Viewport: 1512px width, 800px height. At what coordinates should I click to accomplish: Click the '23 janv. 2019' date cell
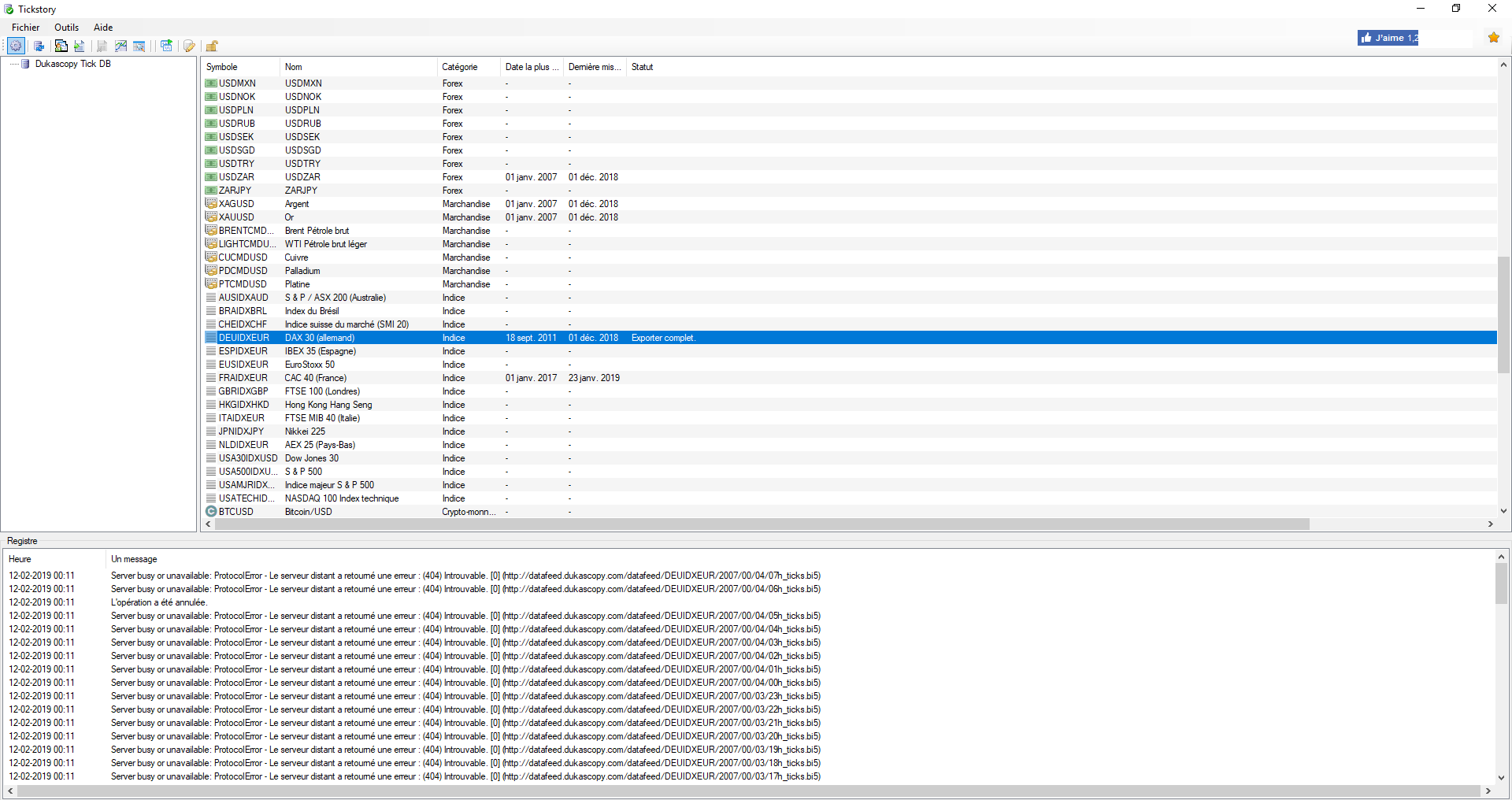pyautogui.click(x=594, y=378)
